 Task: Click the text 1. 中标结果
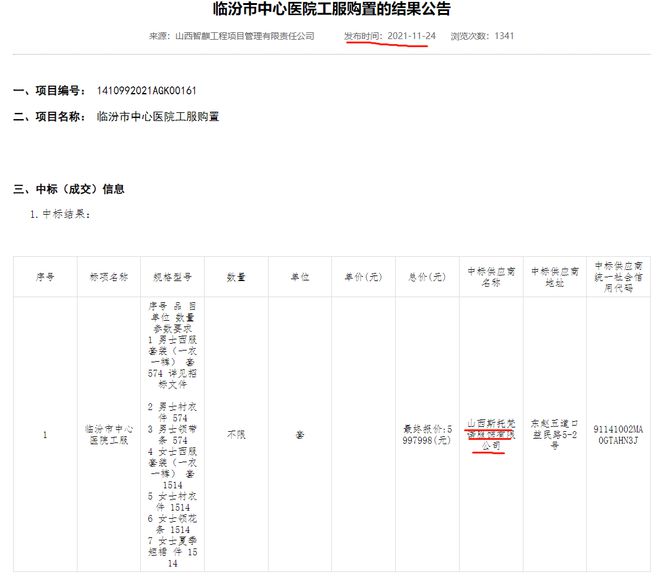60,214
